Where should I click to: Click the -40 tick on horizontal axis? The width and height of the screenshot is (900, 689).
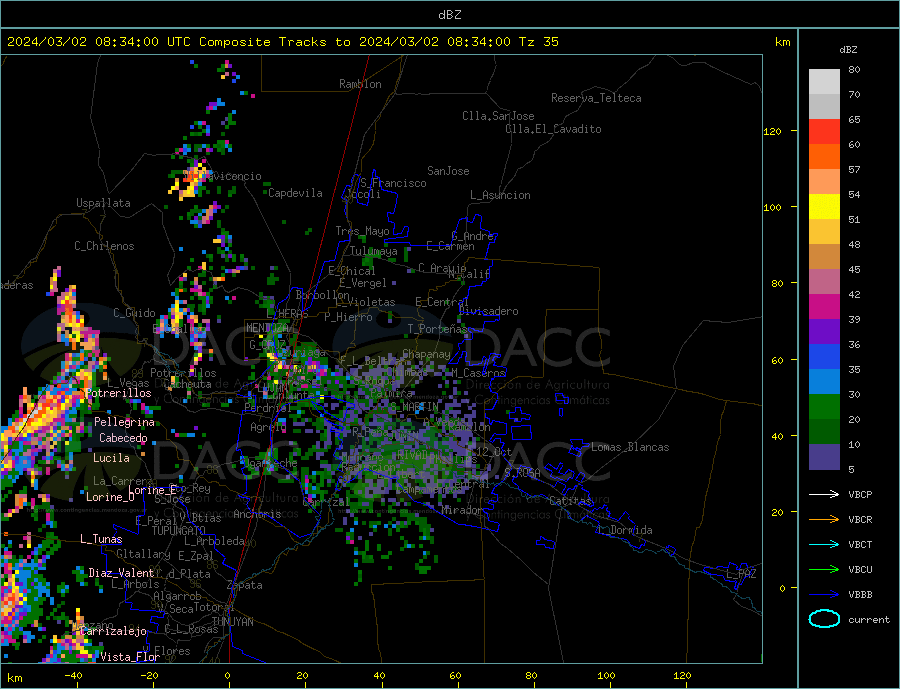[x=73, y=676]
